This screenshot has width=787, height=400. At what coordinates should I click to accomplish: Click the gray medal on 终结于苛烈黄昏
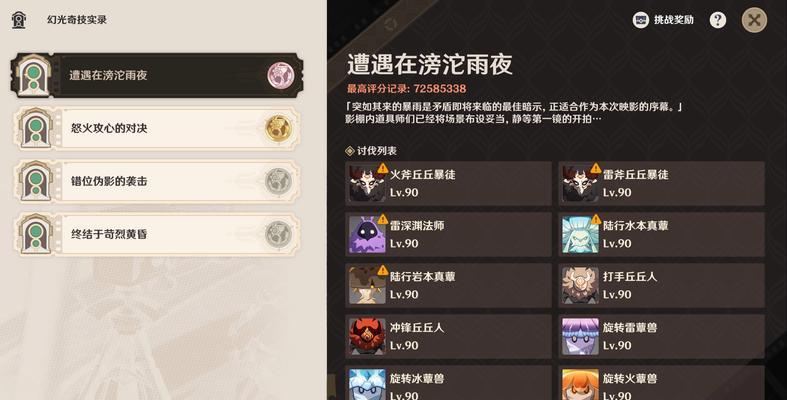point(279,234)
